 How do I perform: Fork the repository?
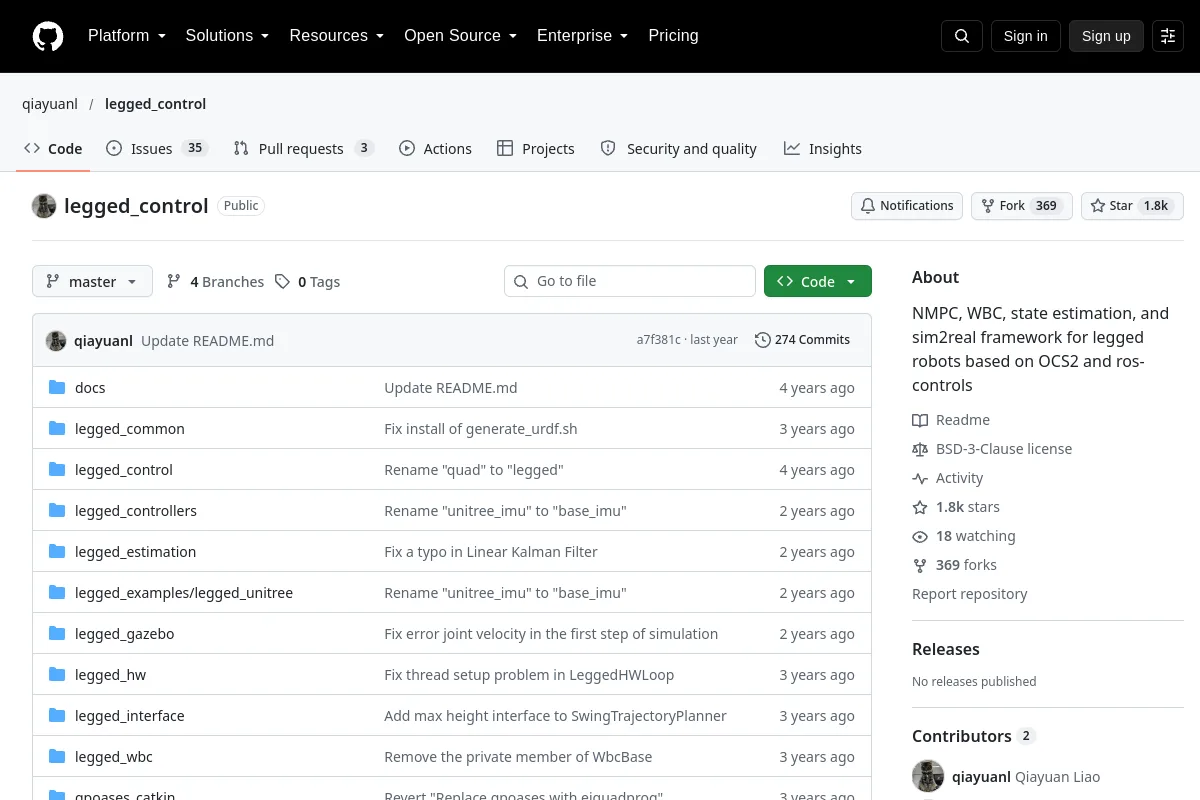[x=1022, y=206]
